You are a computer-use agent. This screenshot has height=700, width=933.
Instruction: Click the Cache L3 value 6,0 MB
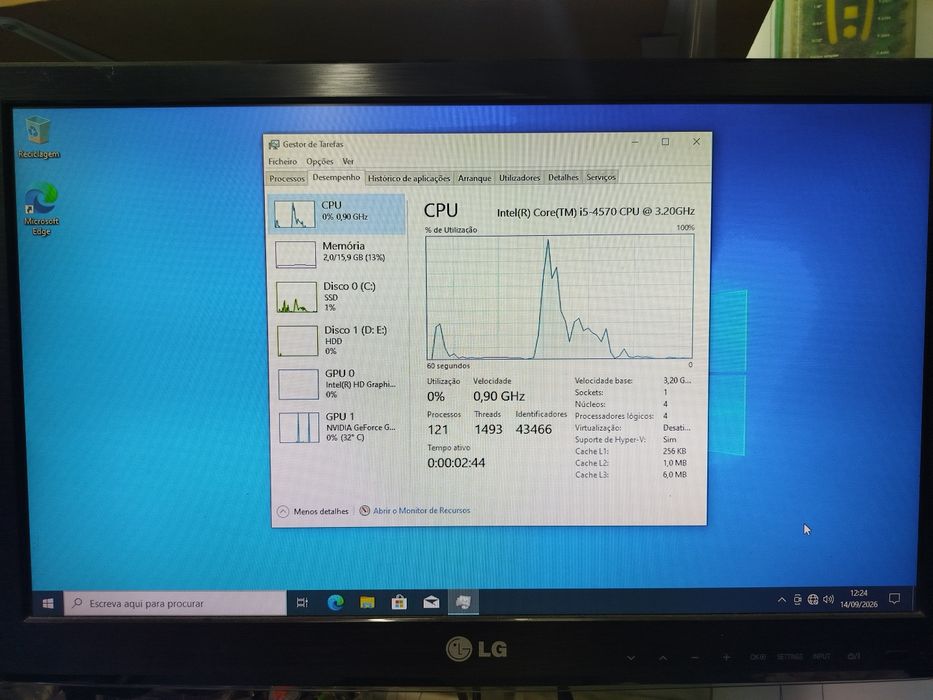[675, 474]
